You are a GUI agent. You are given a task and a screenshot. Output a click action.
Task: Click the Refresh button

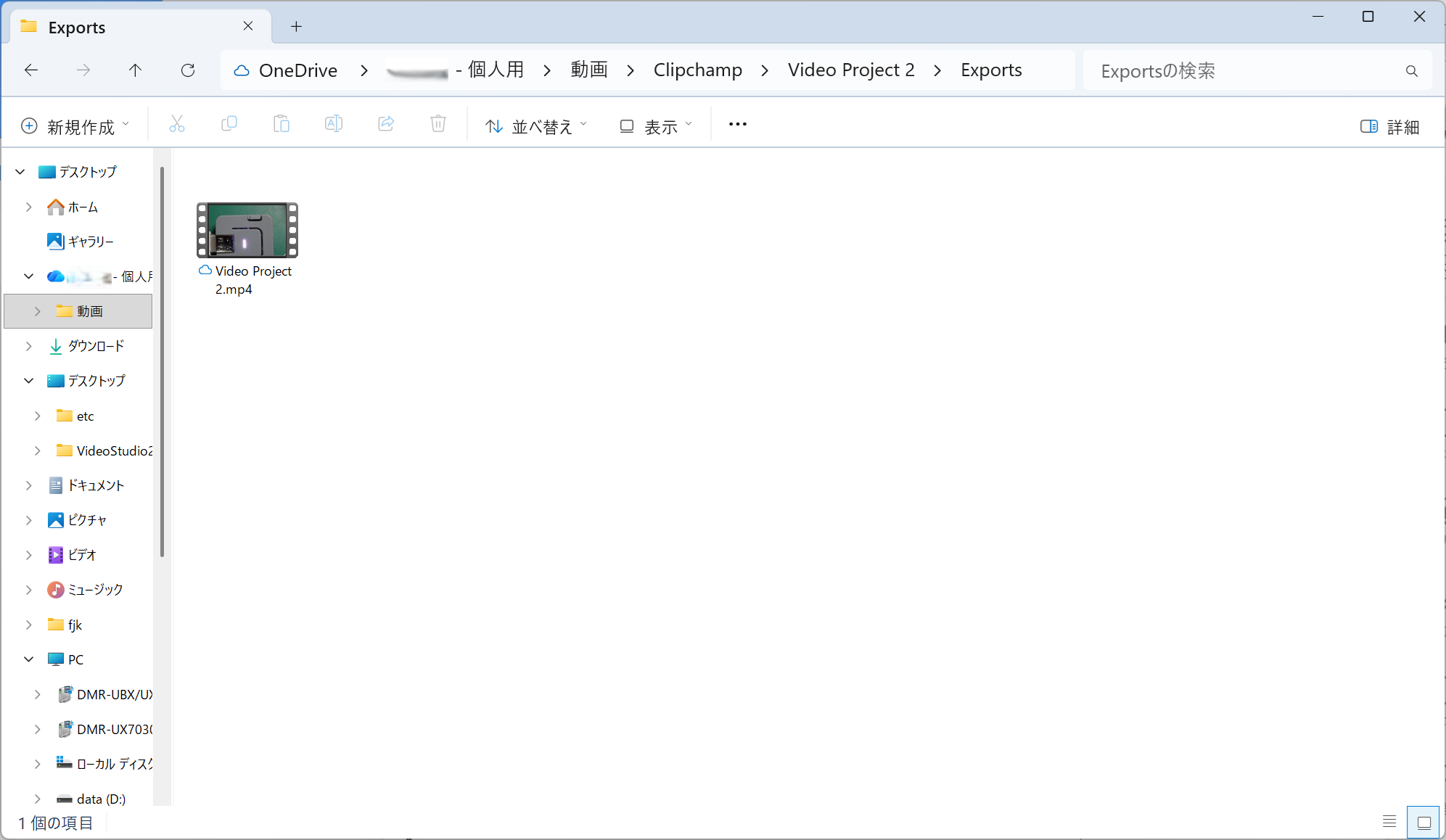coord(188,70)
